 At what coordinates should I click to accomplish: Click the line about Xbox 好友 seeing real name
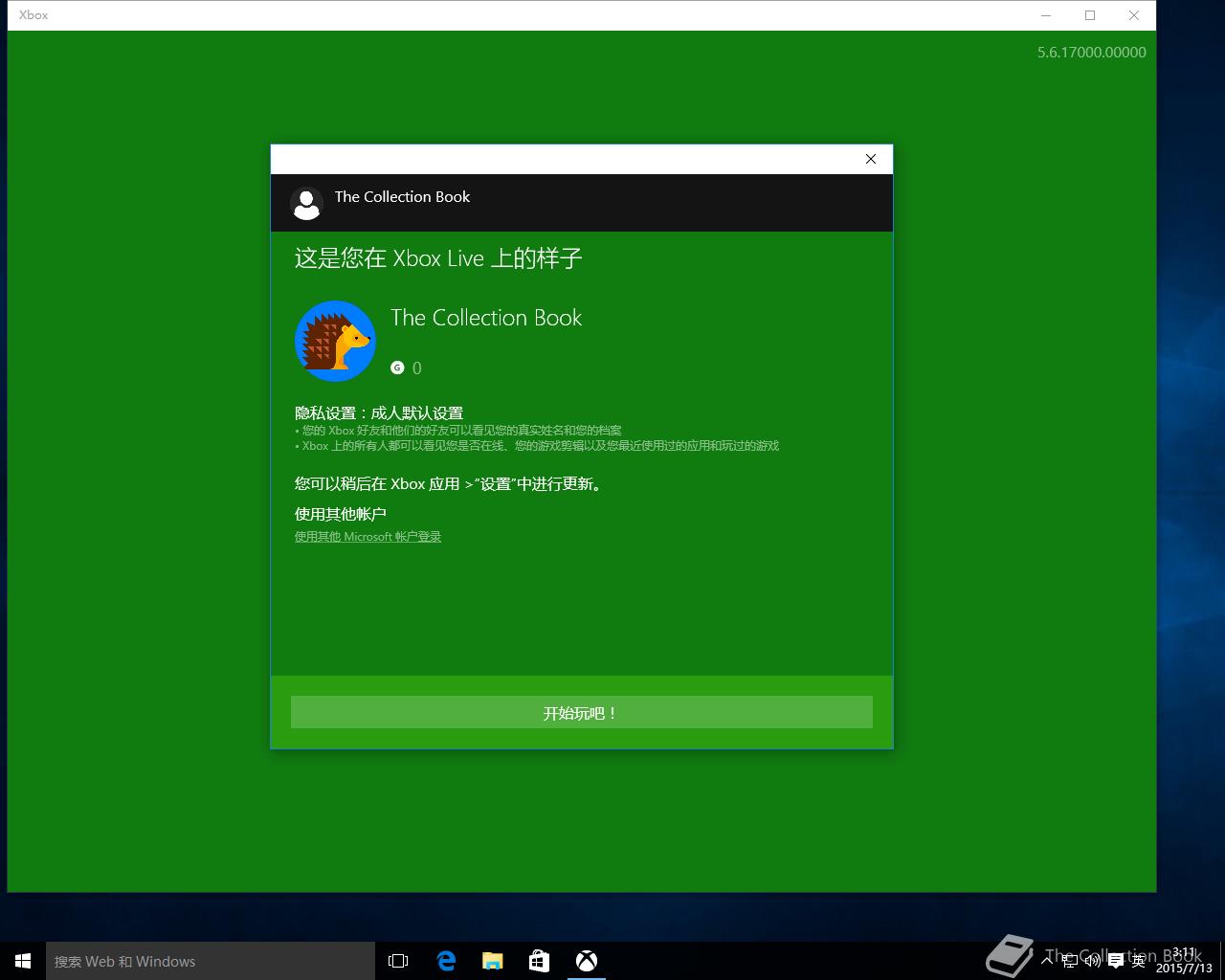[457, 431]
